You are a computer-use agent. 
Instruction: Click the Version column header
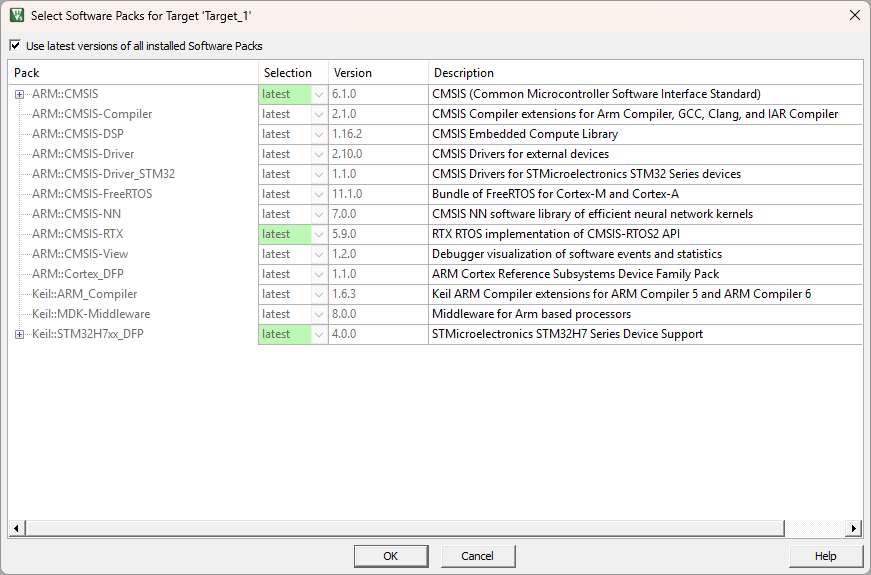tap(378, 73)
